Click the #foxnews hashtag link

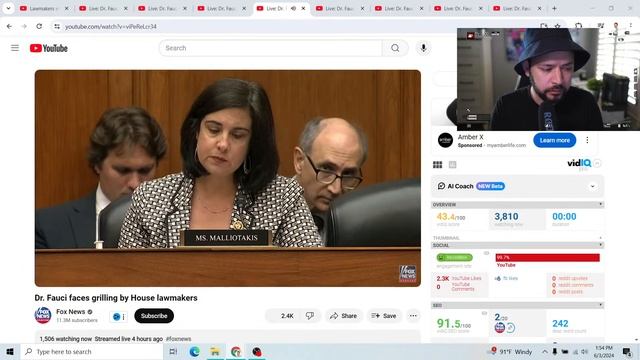coord(178,339)
